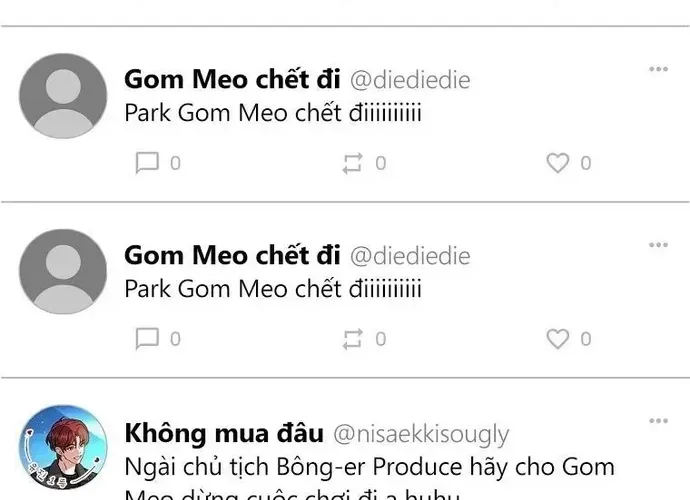
Task: Open more options on first @diediedie post
Action: 658,69
